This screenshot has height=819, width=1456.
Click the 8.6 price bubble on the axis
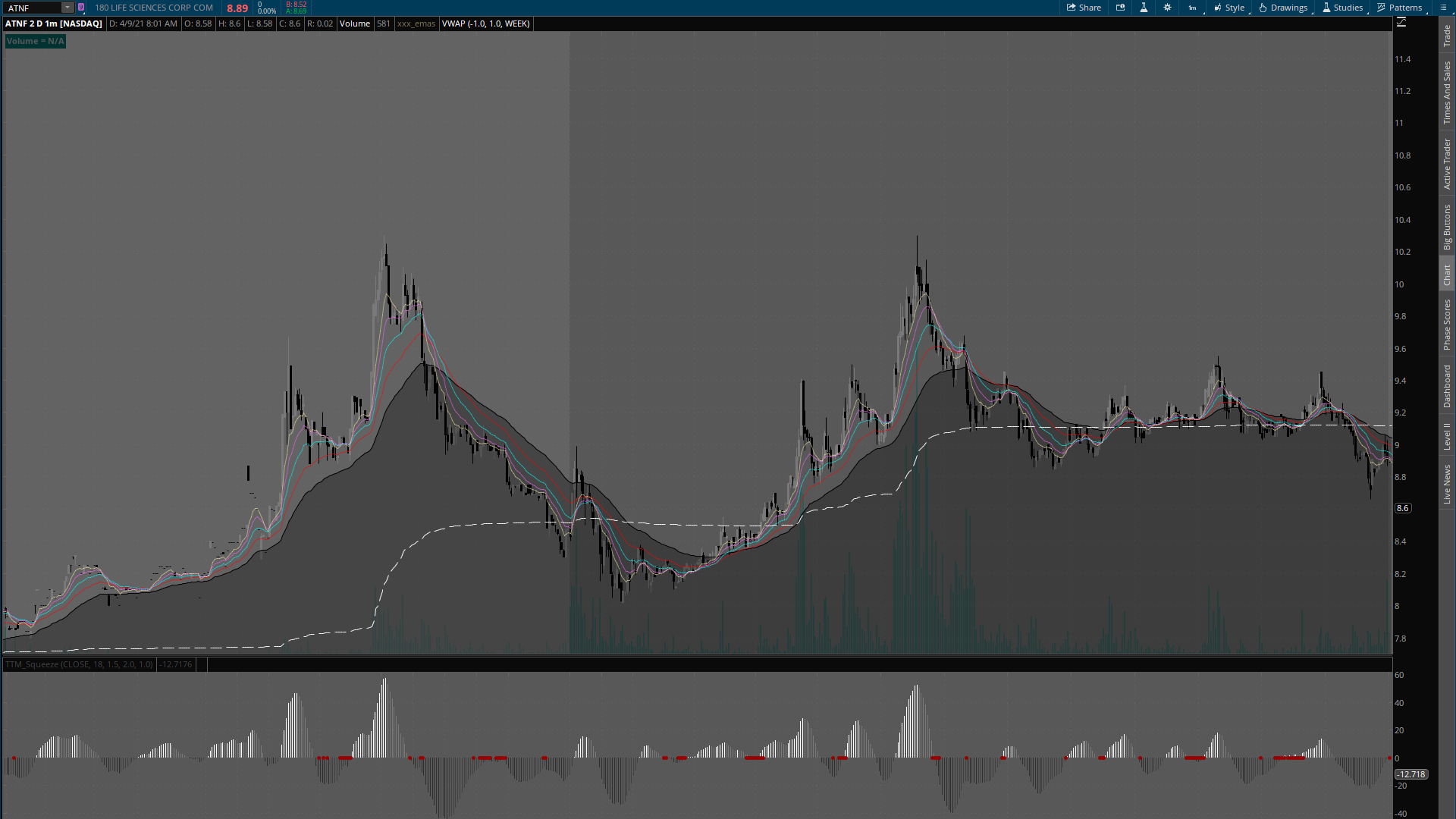[1403, 508]
